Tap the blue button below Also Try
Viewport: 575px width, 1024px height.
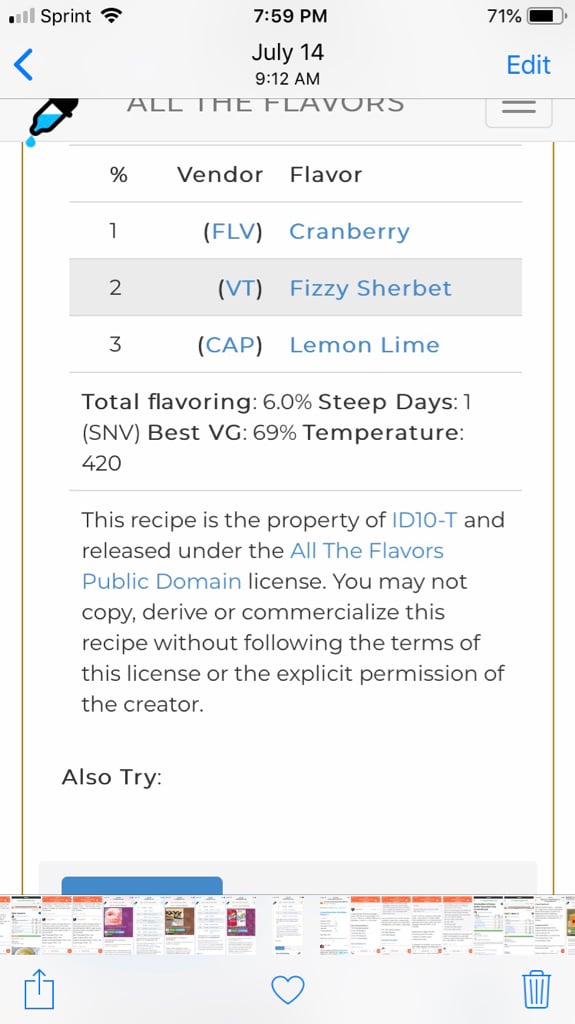pos(142,886)
